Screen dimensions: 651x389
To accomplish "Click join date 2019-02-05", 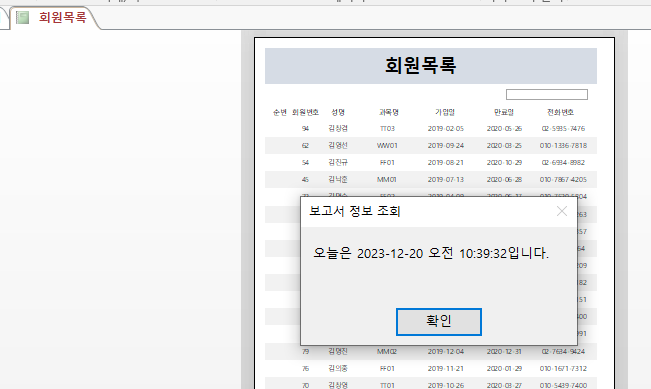I will pos(445,129).
